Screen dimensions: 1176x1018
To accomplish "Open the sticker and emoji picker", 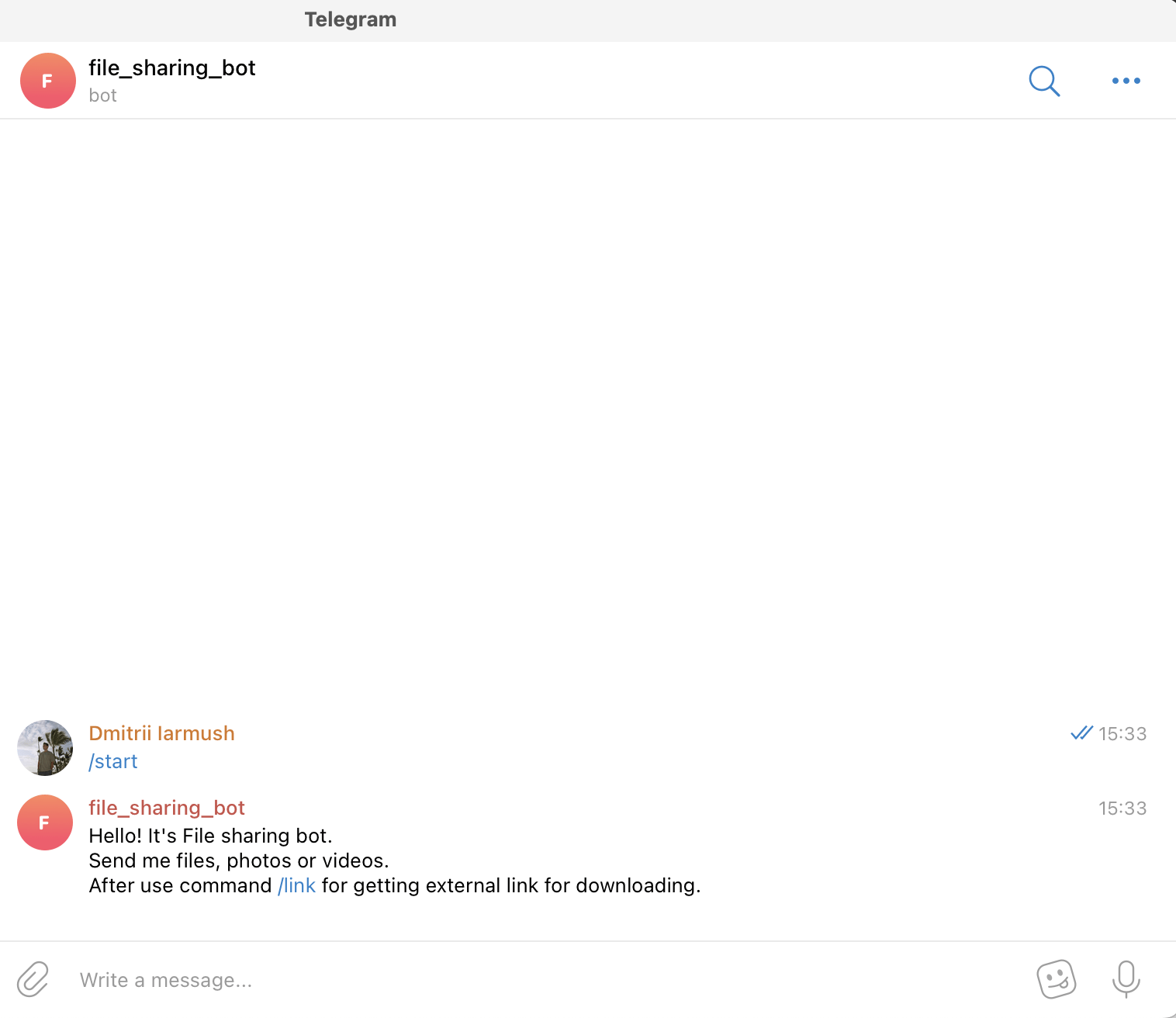I will point(1057,979).
